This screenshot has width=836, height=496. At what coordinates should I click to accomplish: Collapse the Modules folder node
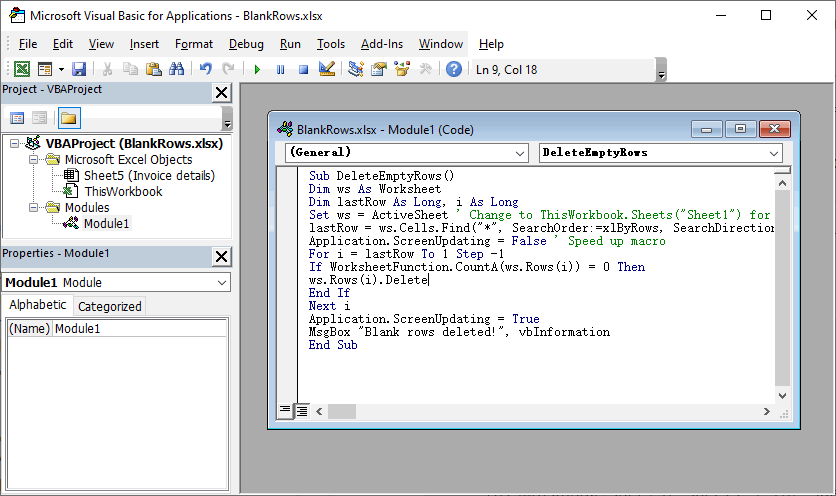pos(33,207)
